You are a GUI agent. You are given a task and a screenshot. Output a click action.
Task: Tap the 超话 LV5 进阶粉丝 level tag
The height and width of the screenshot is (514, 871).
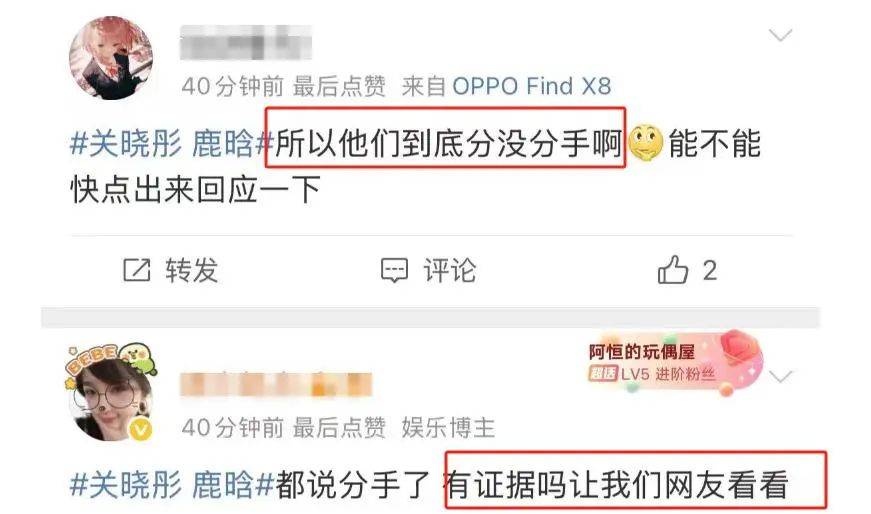[652, 374]
